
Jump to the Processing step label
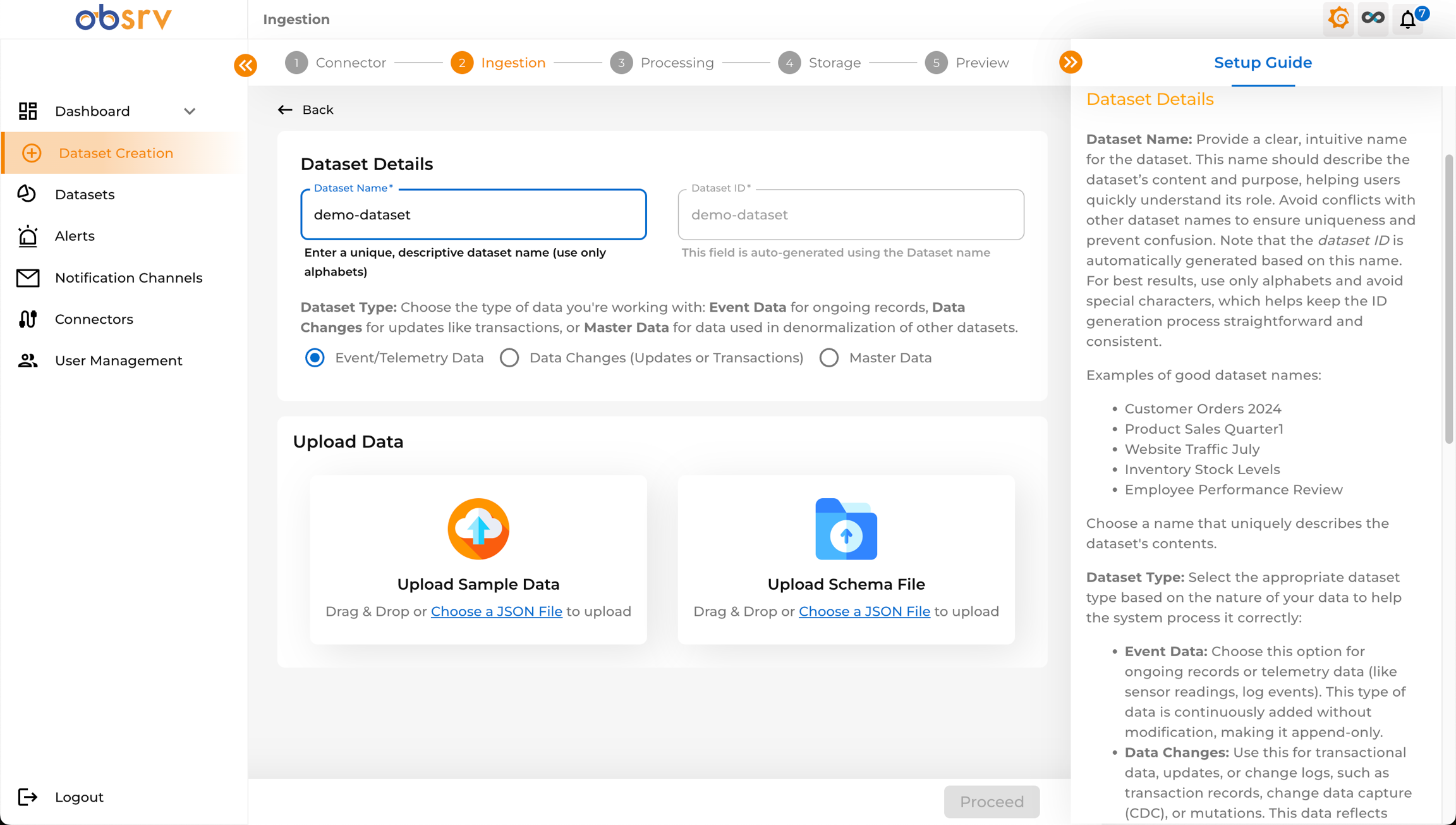coord(677,63)
